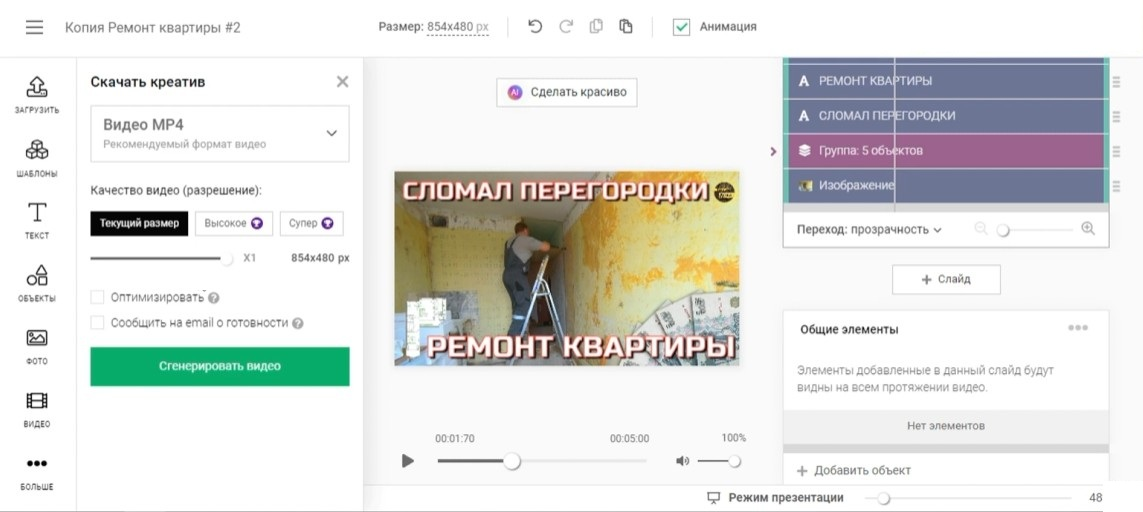
Task: Click the canvas preview image
Action: pos(567,268)
